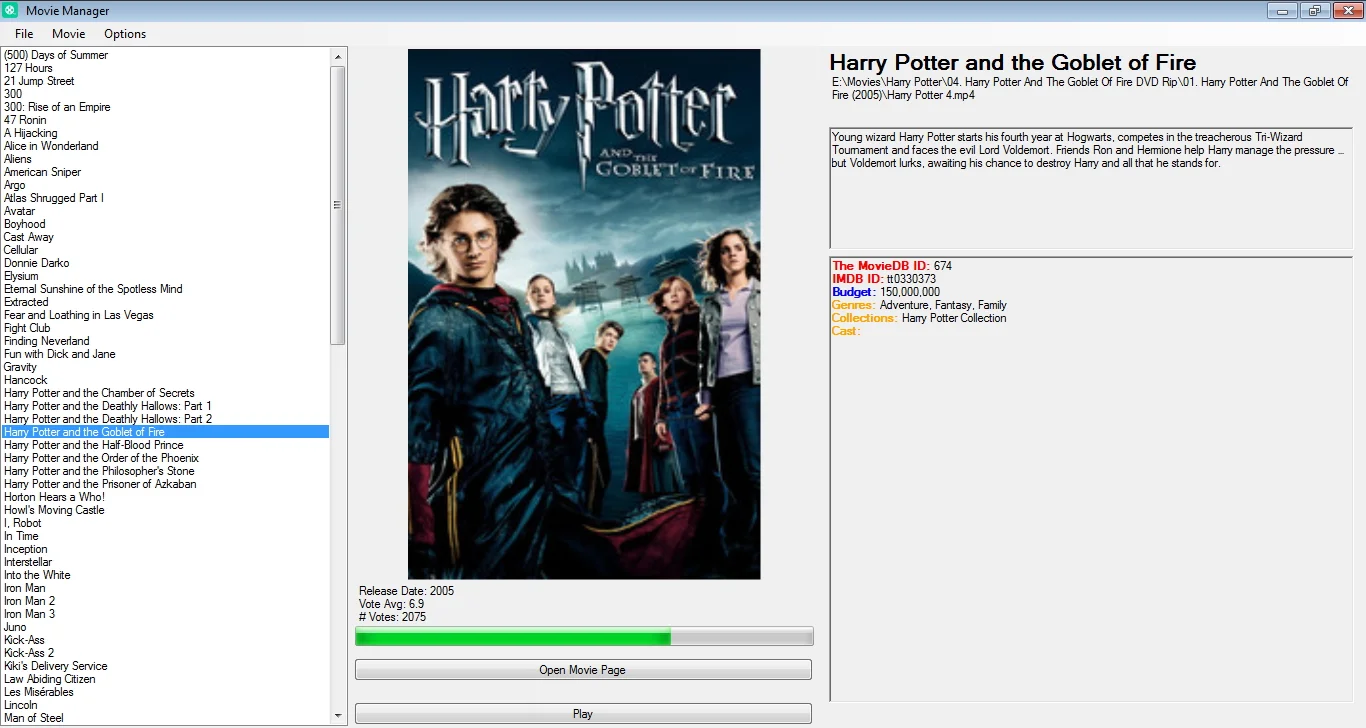Select "Kick-Ass 2" in movie list
The width and height of the screenshot is (1366, 728).
165,653
